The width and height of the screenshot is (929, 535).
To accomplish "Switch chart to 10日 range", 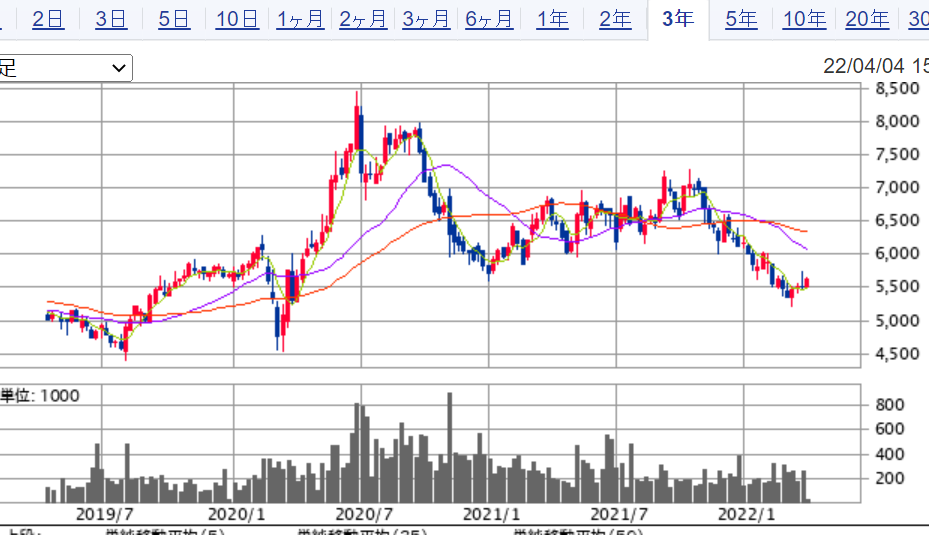I will (237, 20).
